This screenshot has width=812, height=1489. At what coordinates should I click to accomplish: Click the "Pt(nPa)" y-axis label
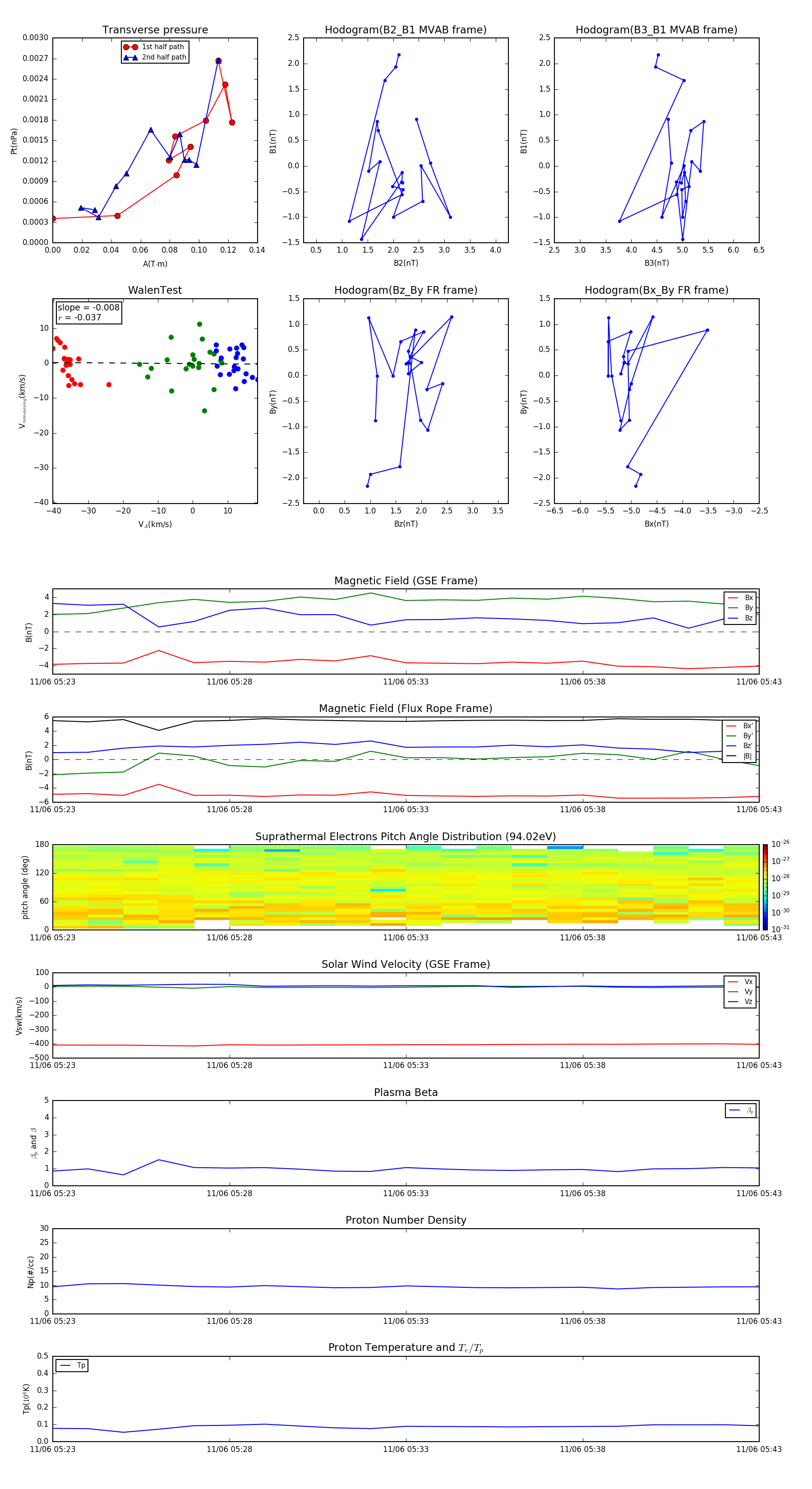(14, 140)
